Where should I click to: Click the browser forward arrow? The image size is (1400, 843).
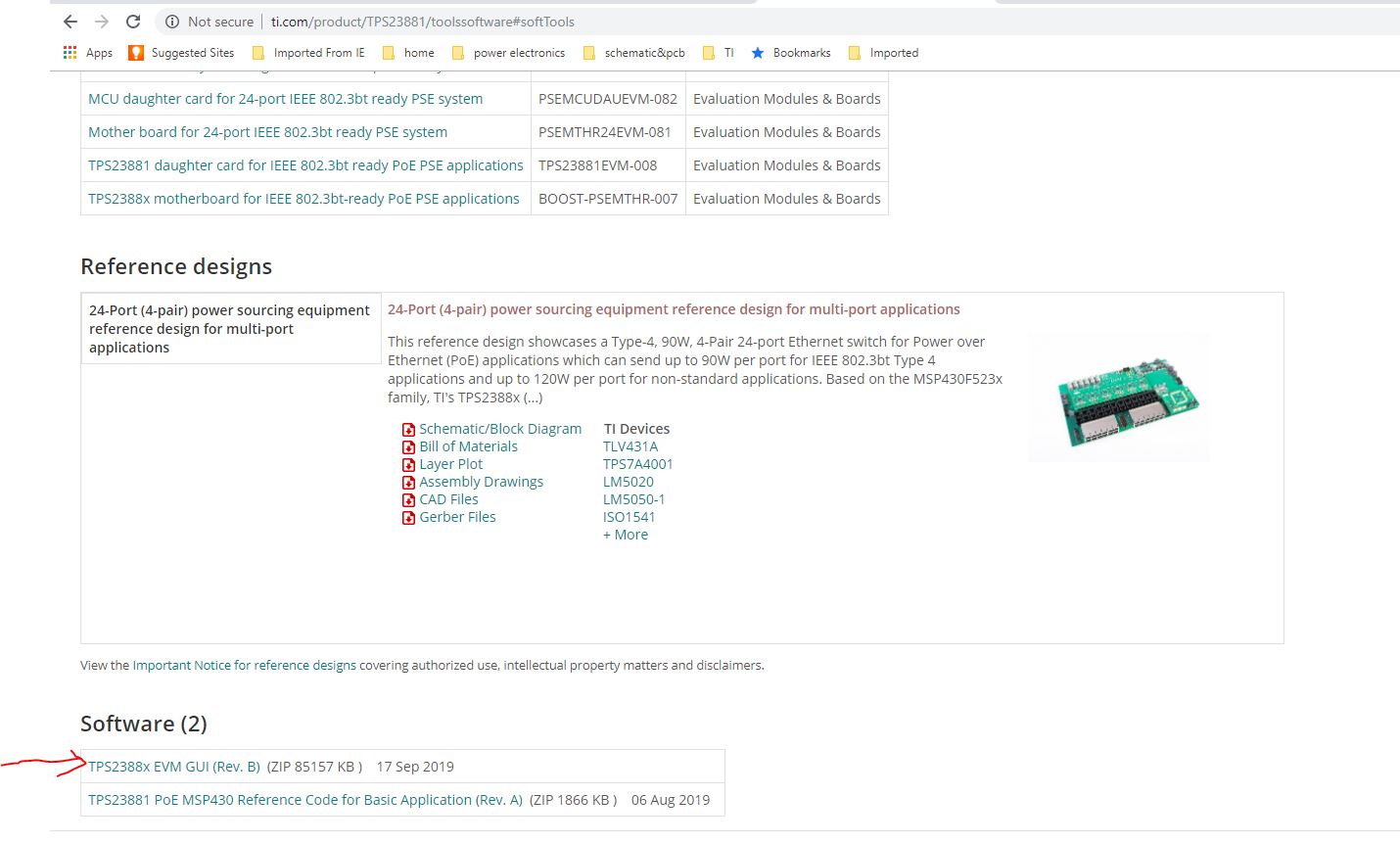point(102,22)
